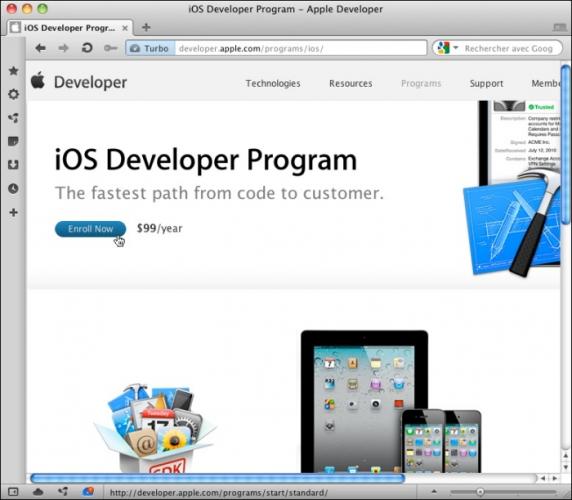Open the History clock panel in sidebar

[x=13, y=189]
